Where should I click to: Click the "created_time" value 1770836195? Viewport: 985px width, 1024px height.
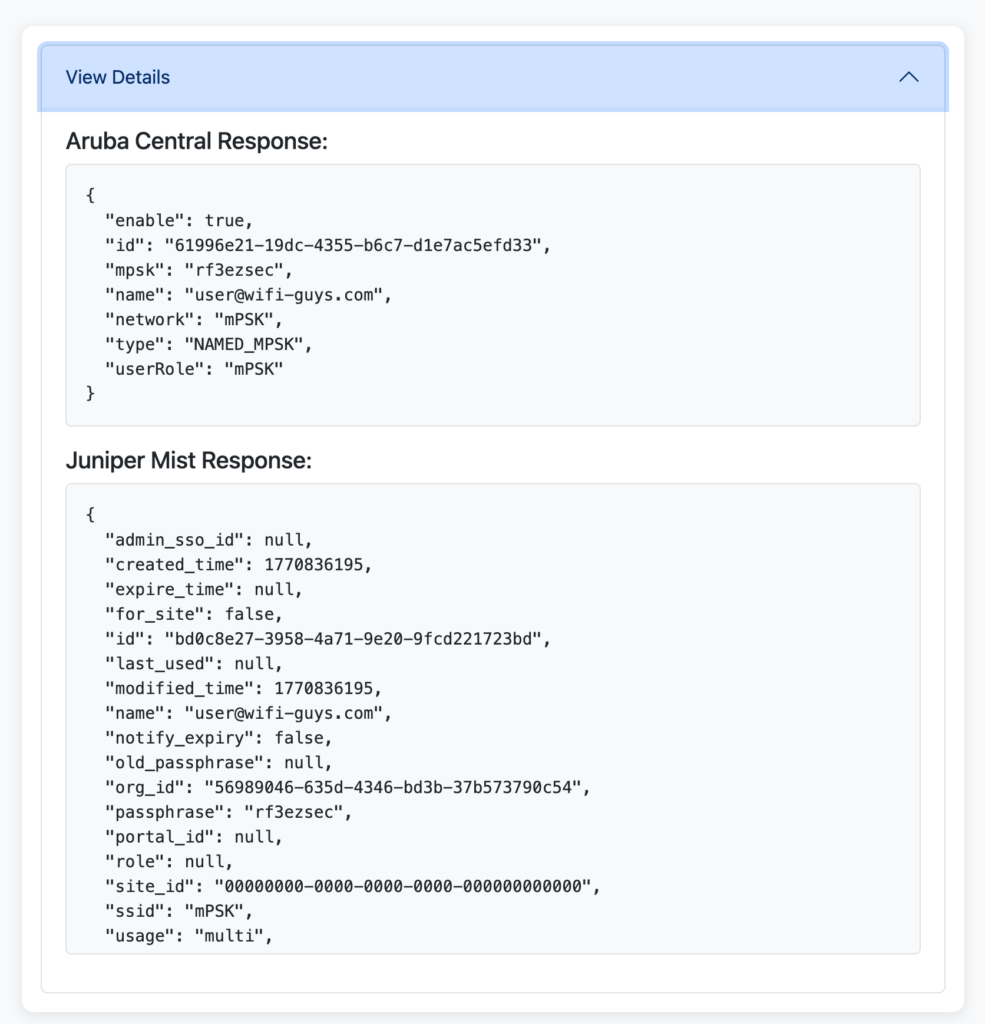coord(317,564)
